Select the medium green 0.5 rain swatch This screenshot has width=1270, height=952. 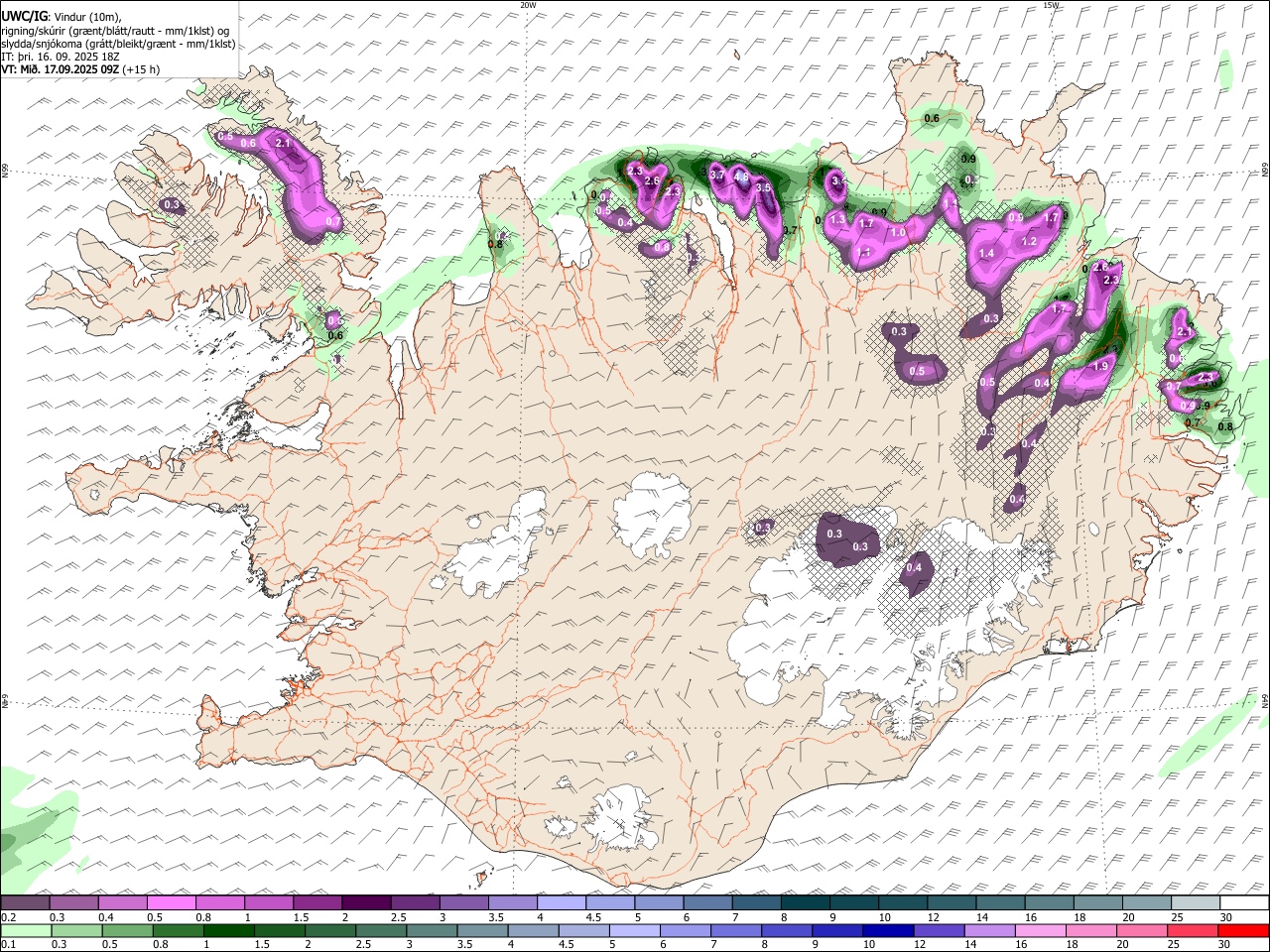click(x=128, y=930)
